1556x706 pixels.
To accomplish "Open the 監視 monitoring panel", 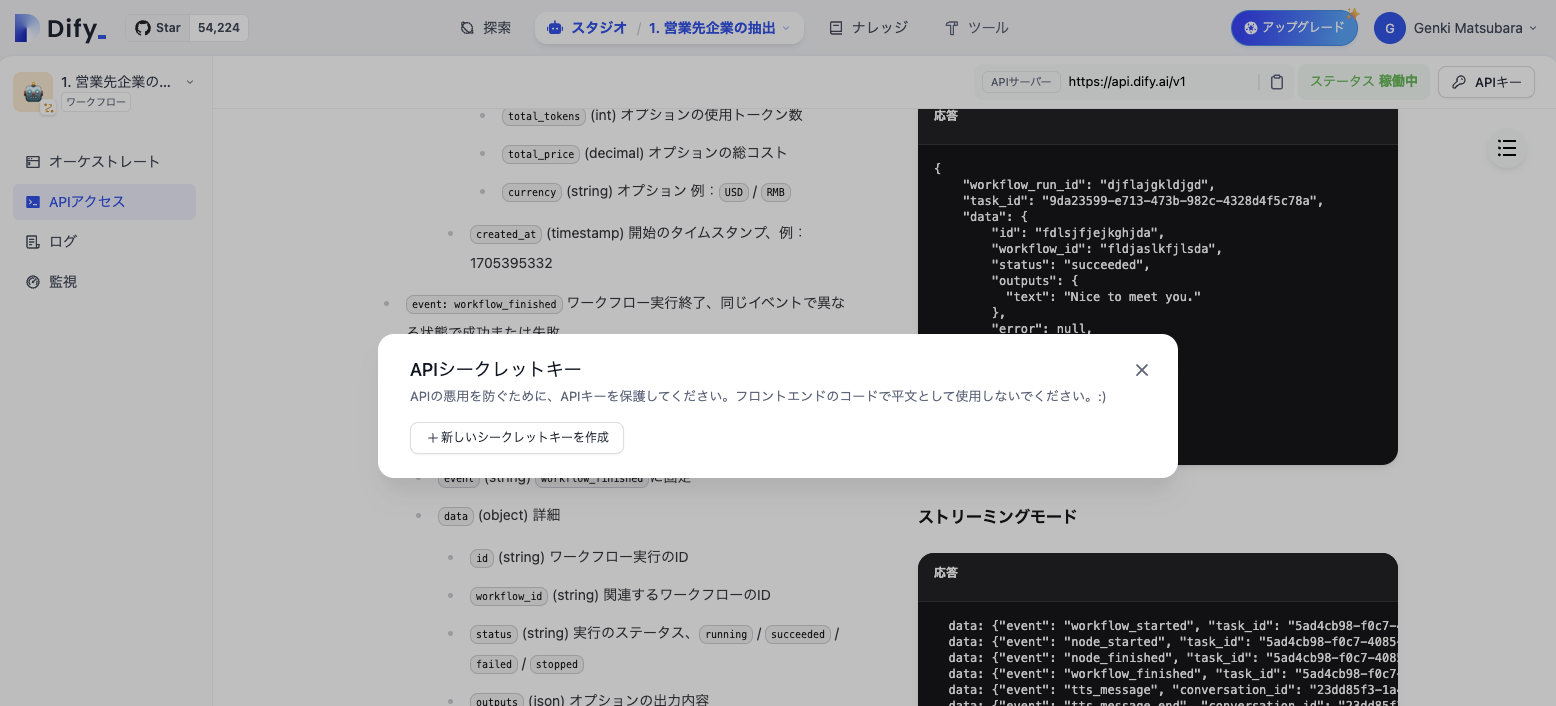I will pyautogui.click(x=61, y=281).
